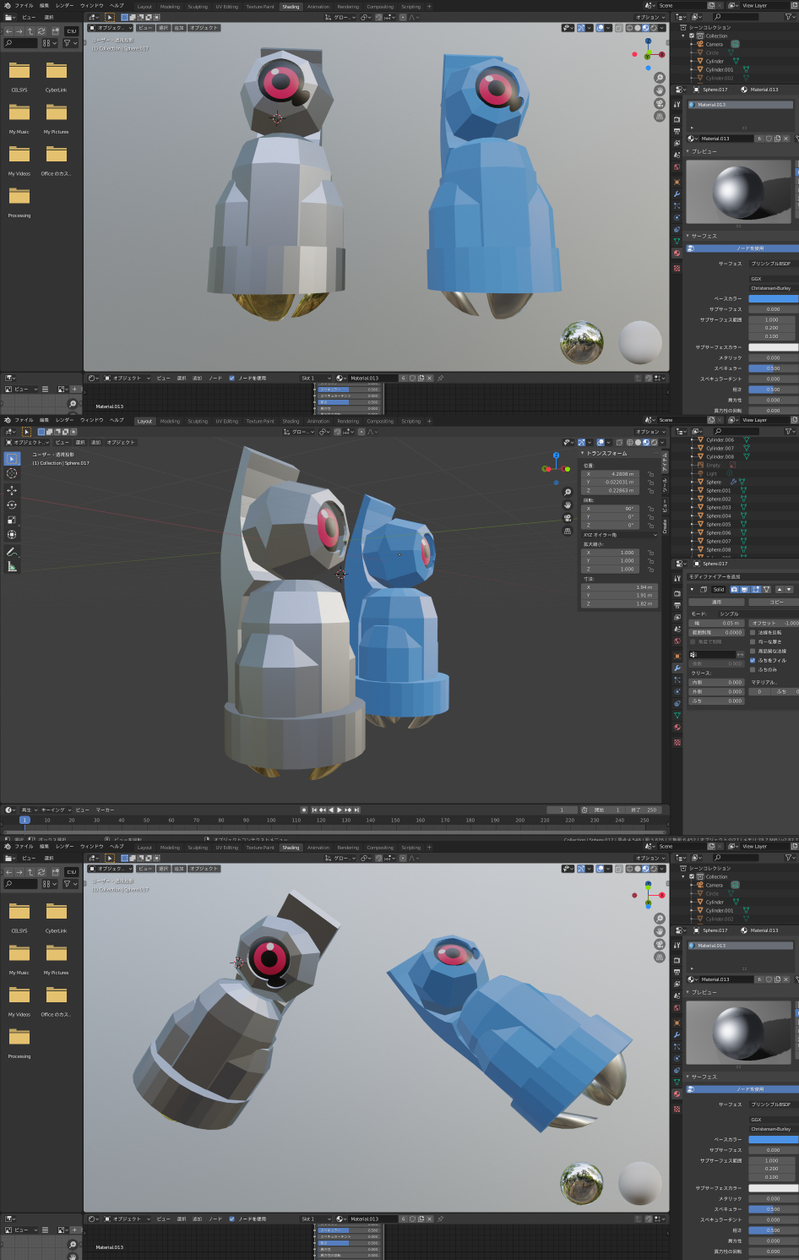Enable the 高品質な法線 checkbox in the Solid modifier

coord(752,651)
